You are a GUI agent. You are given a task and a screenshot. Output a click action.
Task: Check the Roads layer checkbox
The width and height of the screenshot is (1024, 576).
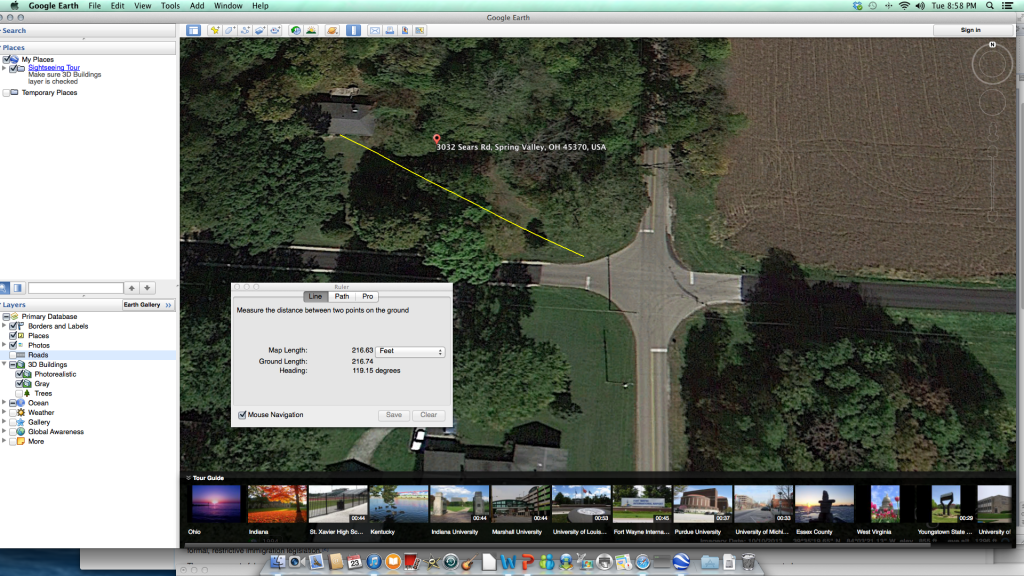(x=12, y=355)
